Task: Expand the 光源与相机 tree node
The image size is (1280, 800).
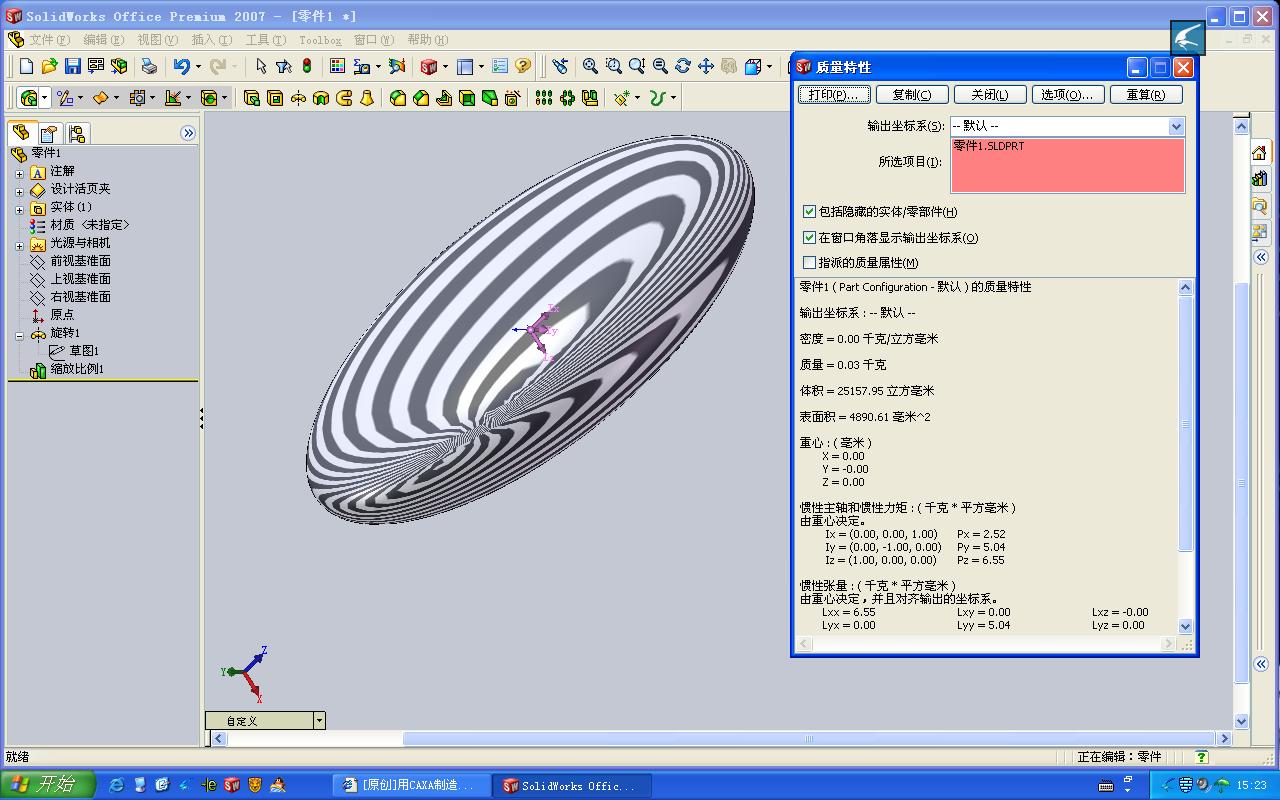Action: click(x=19, y=245)
